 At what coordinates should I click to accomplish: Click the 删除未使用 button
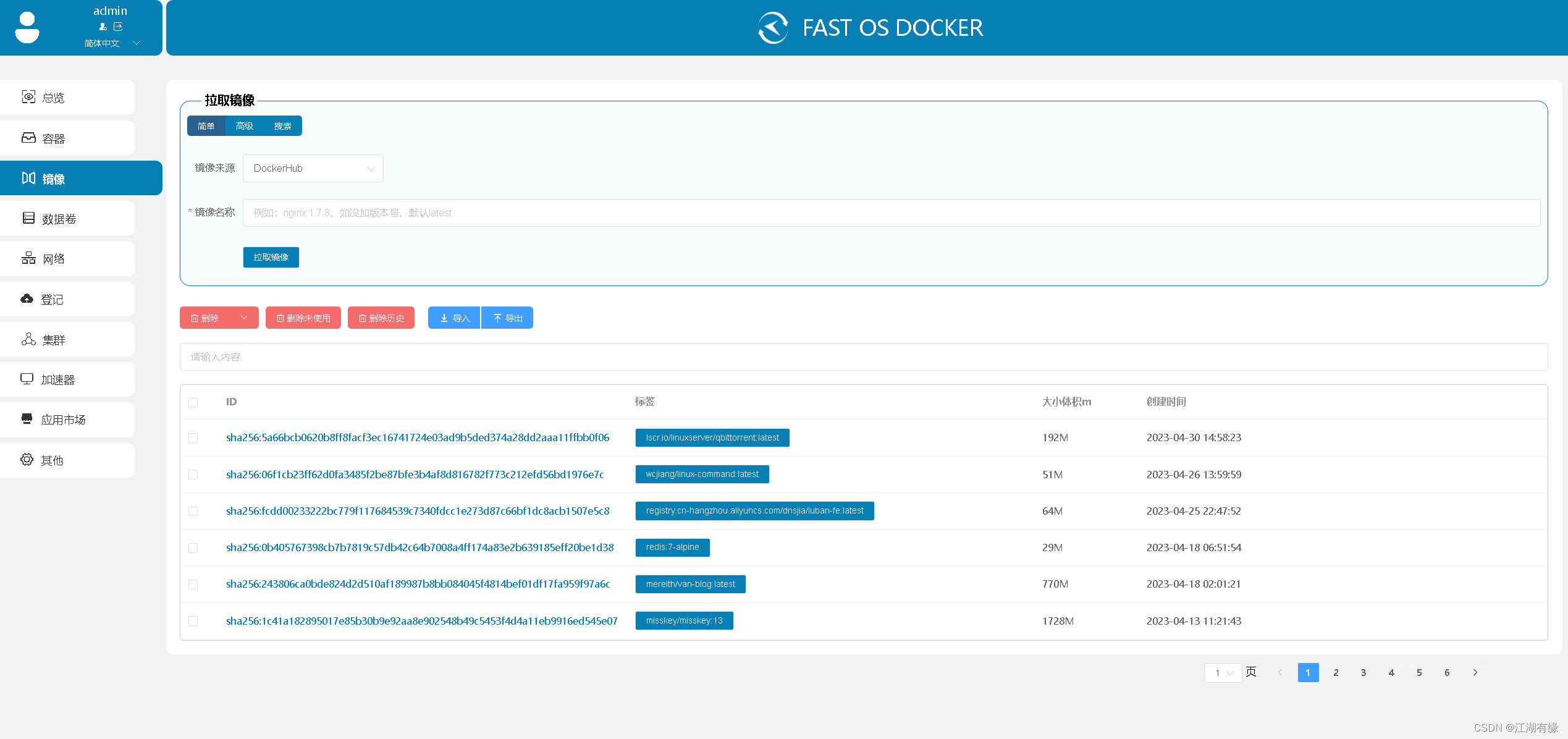coord(303,318)
